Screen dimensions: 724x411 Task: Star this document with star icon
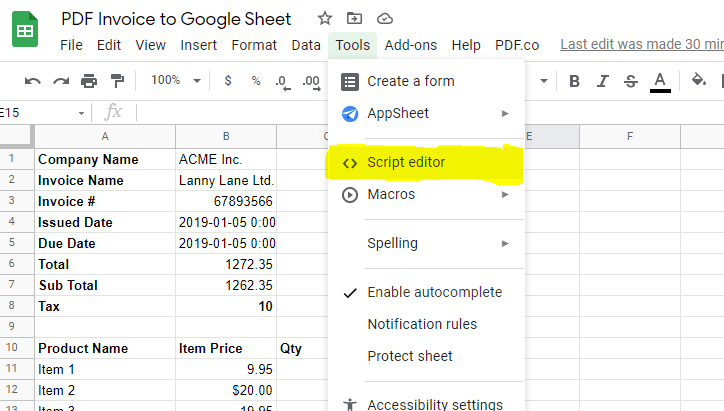324,18
